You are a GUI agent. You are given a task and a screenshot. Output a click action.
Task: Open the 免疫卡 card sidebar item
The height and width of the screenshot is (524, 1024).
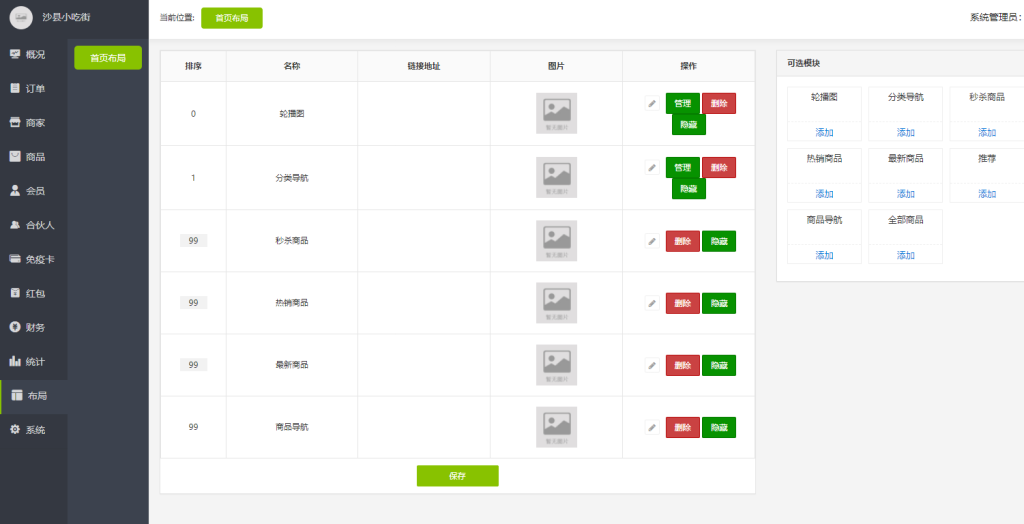point(33,259)
